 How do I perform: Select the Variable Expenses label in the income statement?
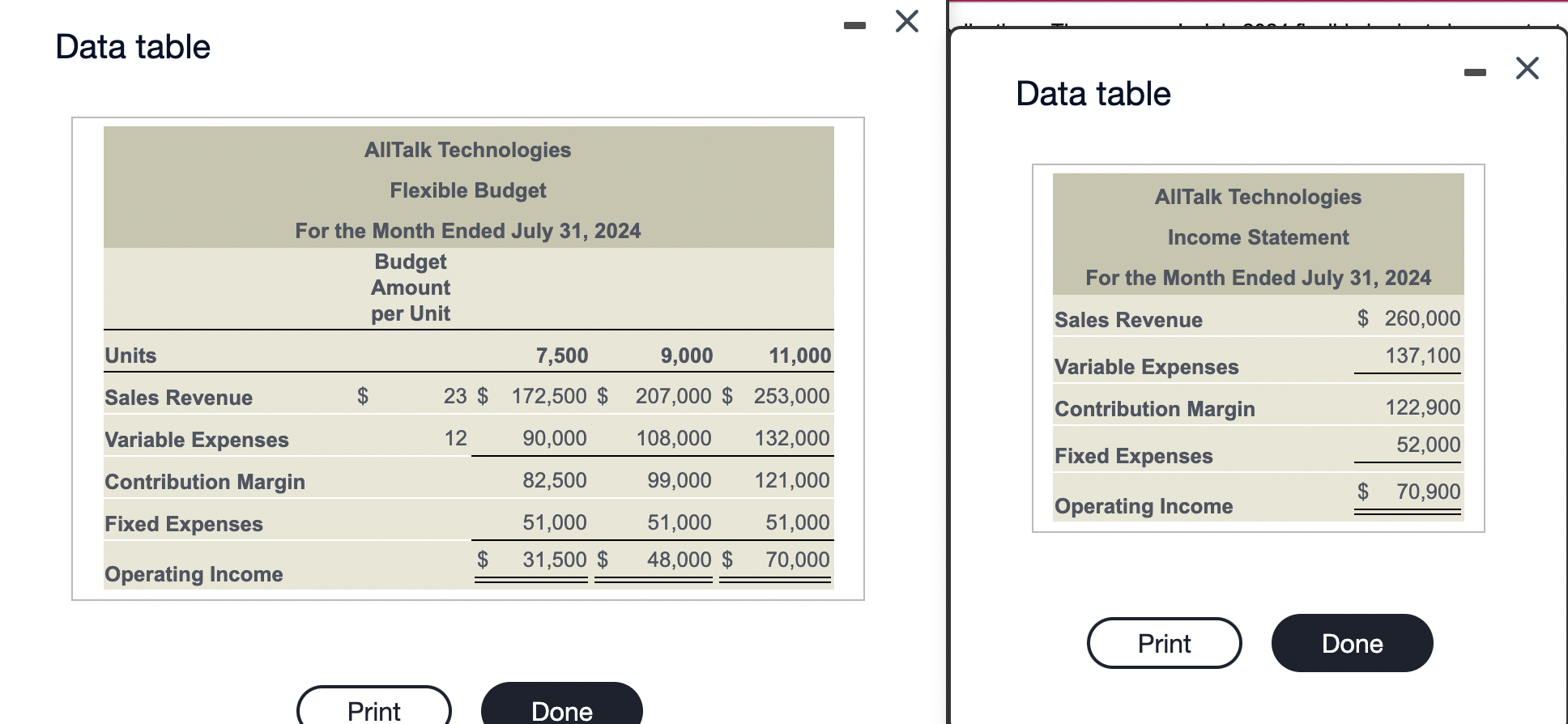pyautogui.click(x=1145, y=366)
